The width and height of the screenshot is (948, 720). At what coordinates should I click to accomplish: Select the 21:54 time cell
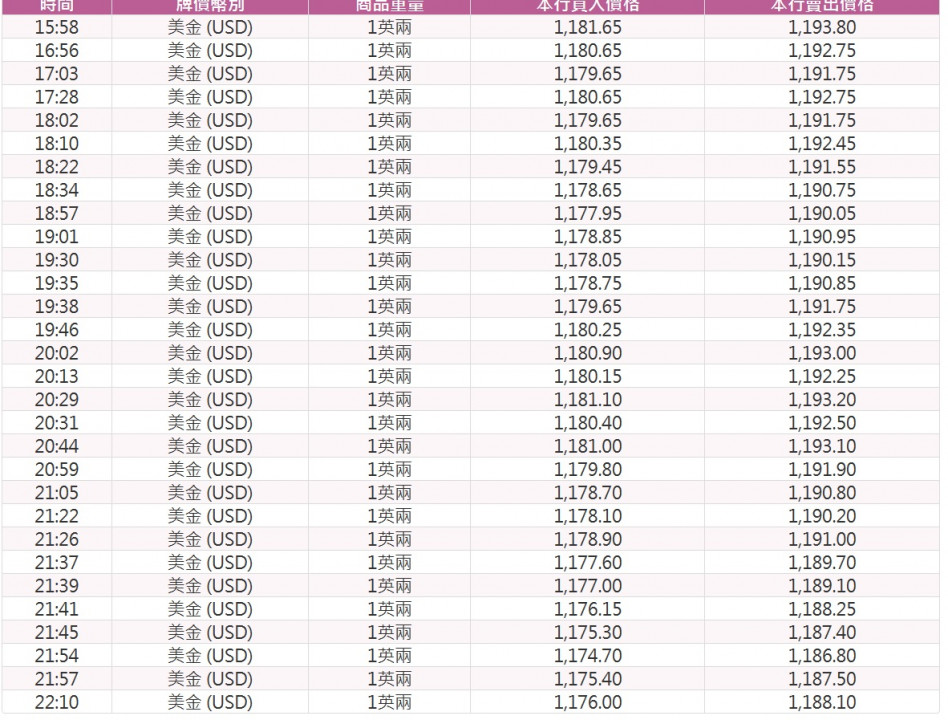[57, 656]
